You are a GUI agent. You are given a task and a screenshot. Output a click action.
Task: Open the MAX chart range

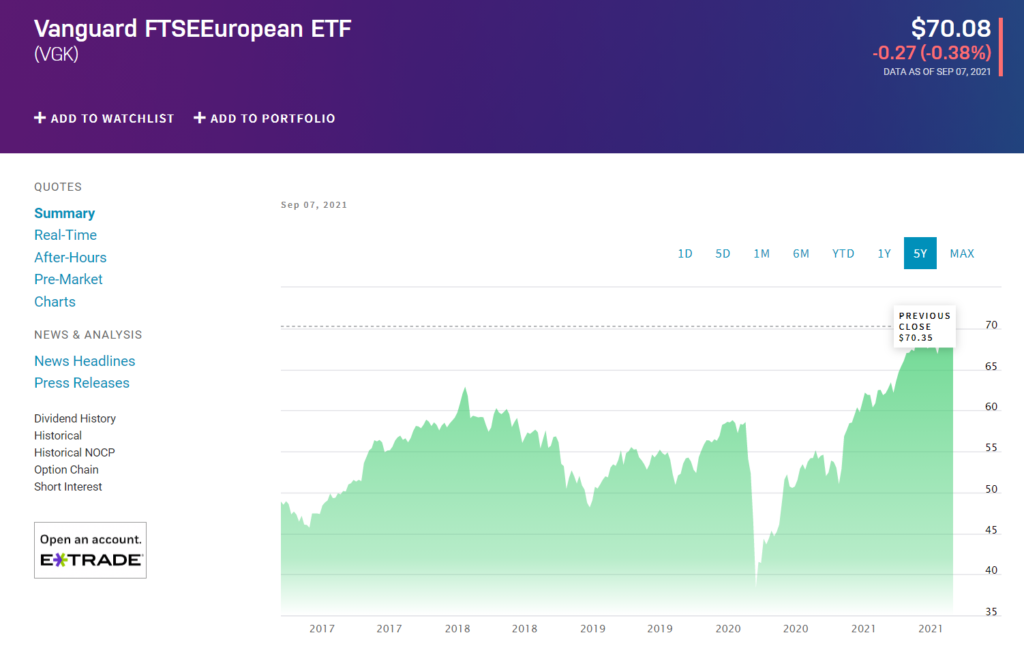point(961,253)
